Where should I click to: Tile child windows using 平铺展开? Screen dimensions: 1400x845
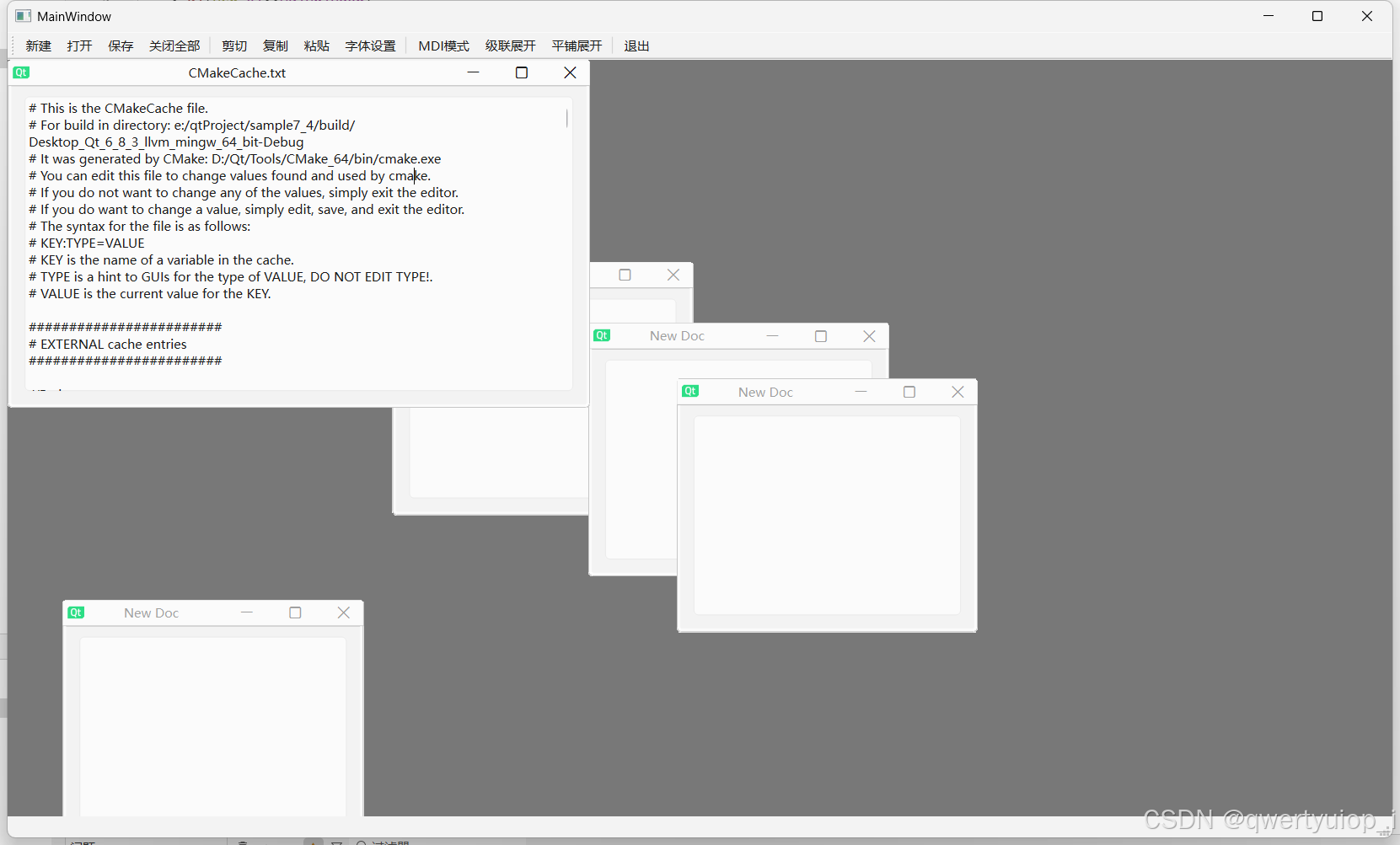click(x=577, y=46)
